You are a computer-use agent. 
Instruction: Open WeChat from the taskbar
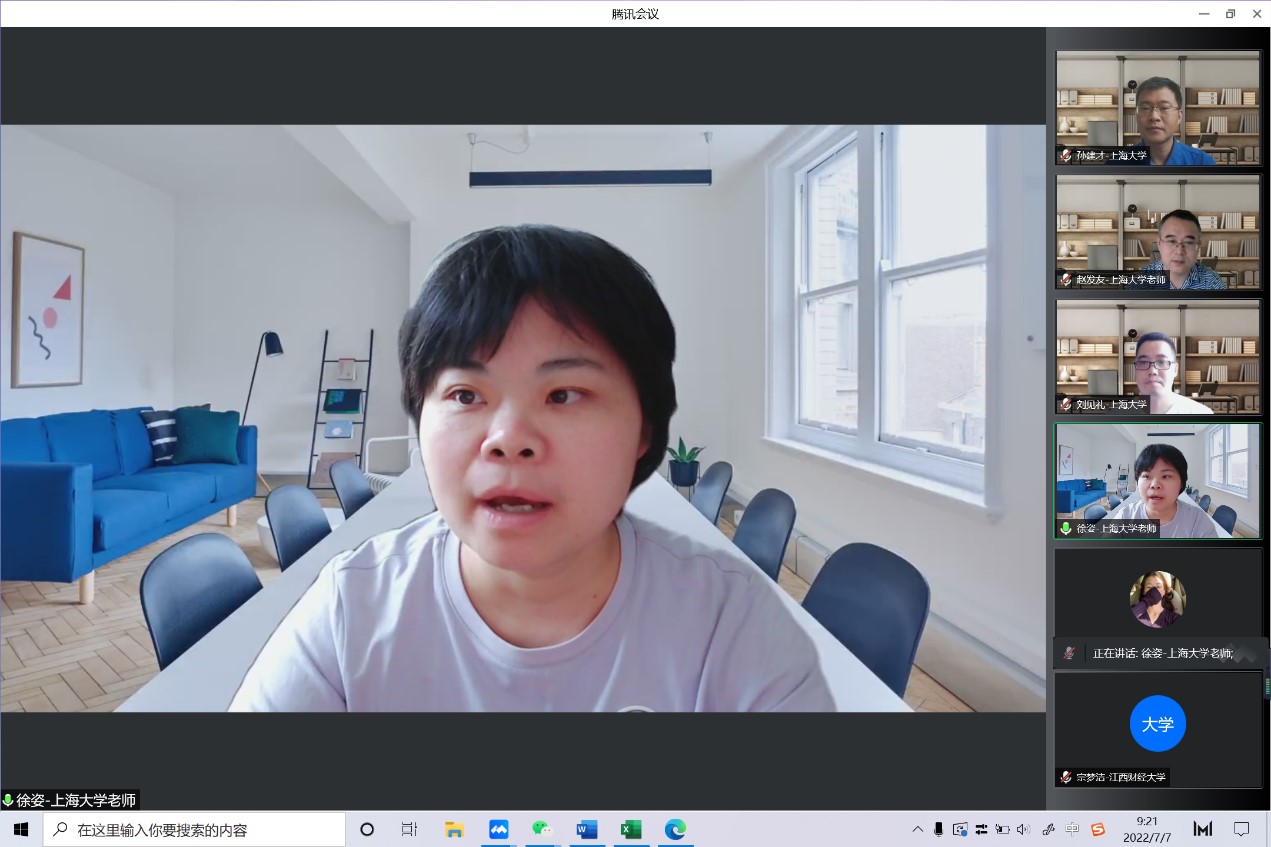pos(542,829)
